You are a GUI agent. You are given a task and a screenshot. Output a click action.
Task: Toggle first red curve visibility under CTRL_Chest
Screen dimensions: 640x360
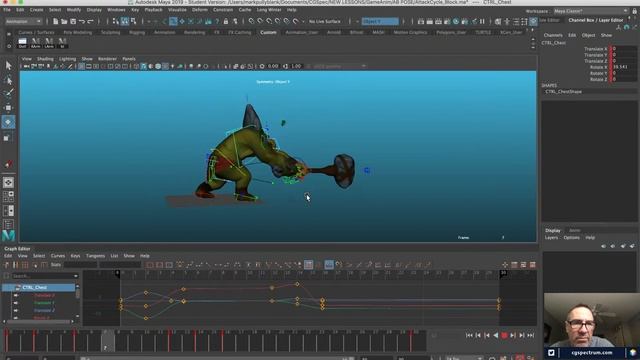(x=16, y=295)
